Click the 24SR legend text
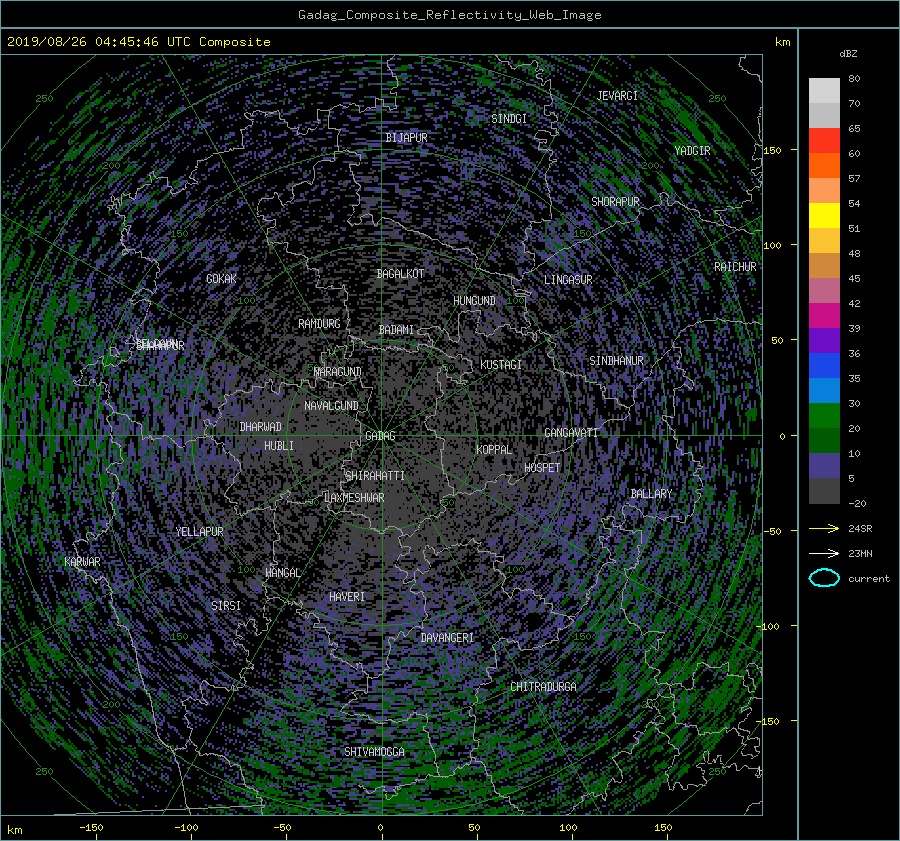The width and height of the screenshot is (900, 841). [860, 529]
